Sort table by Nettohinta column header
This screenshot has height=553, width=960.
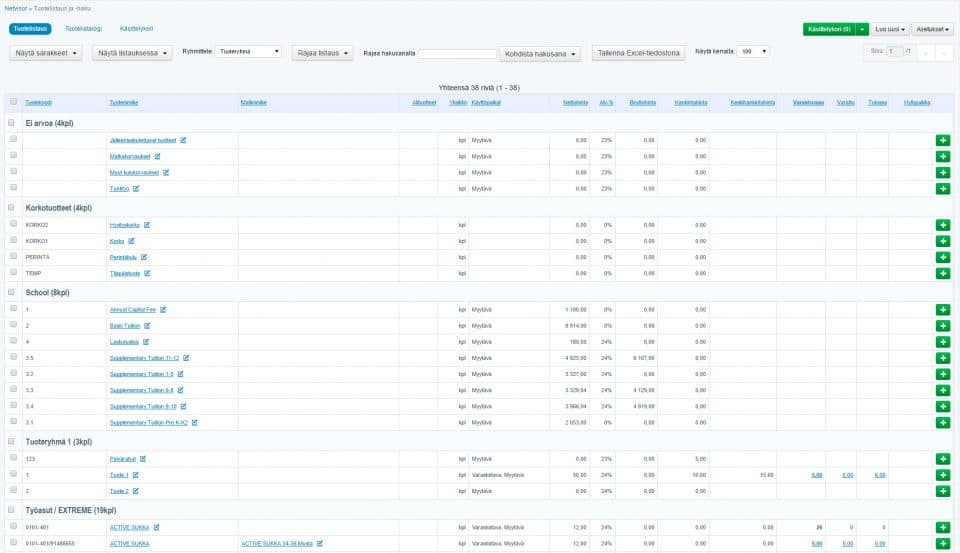pyautogui.click(x=574, y=102)
